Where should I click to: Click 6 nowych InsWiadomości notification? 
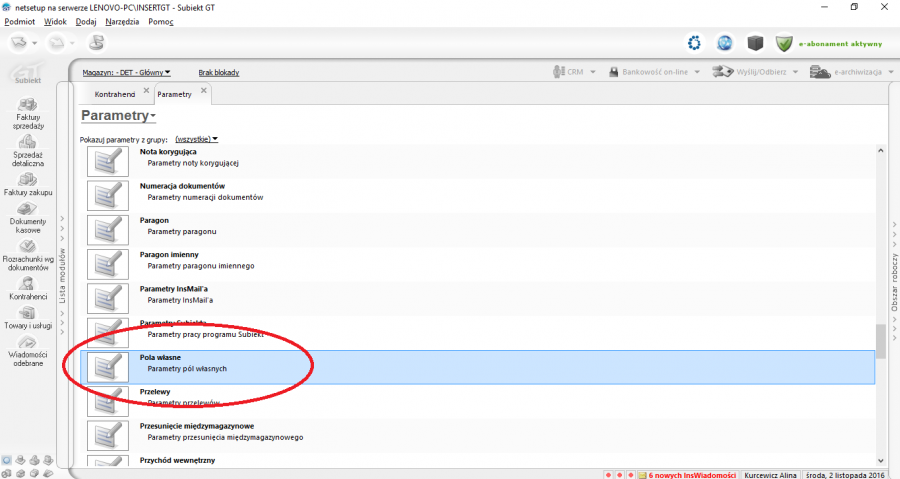click(x=692, y=475)
